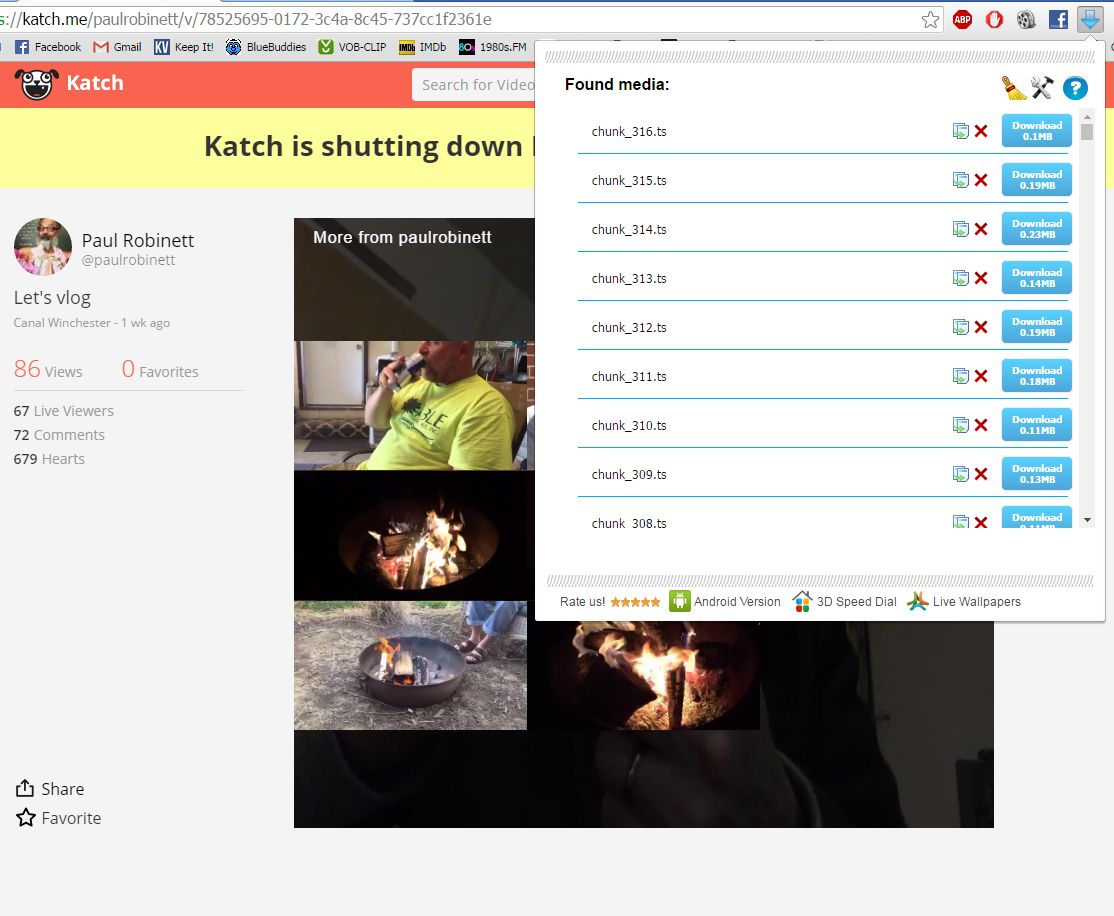The image size is (1114, 916).
Task: Open VOB-CLIP bookmark
Action: pos(352,47)
